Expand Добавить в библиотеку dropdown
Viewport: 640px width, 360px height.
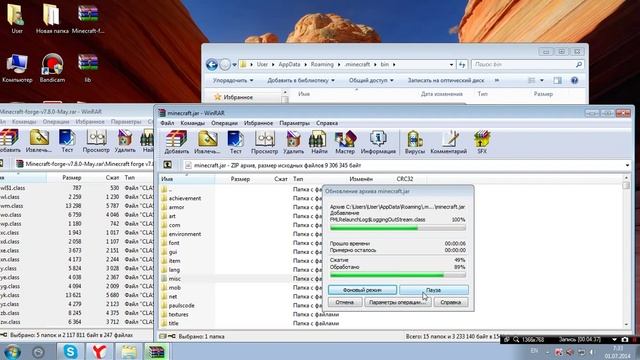point(301,80)
